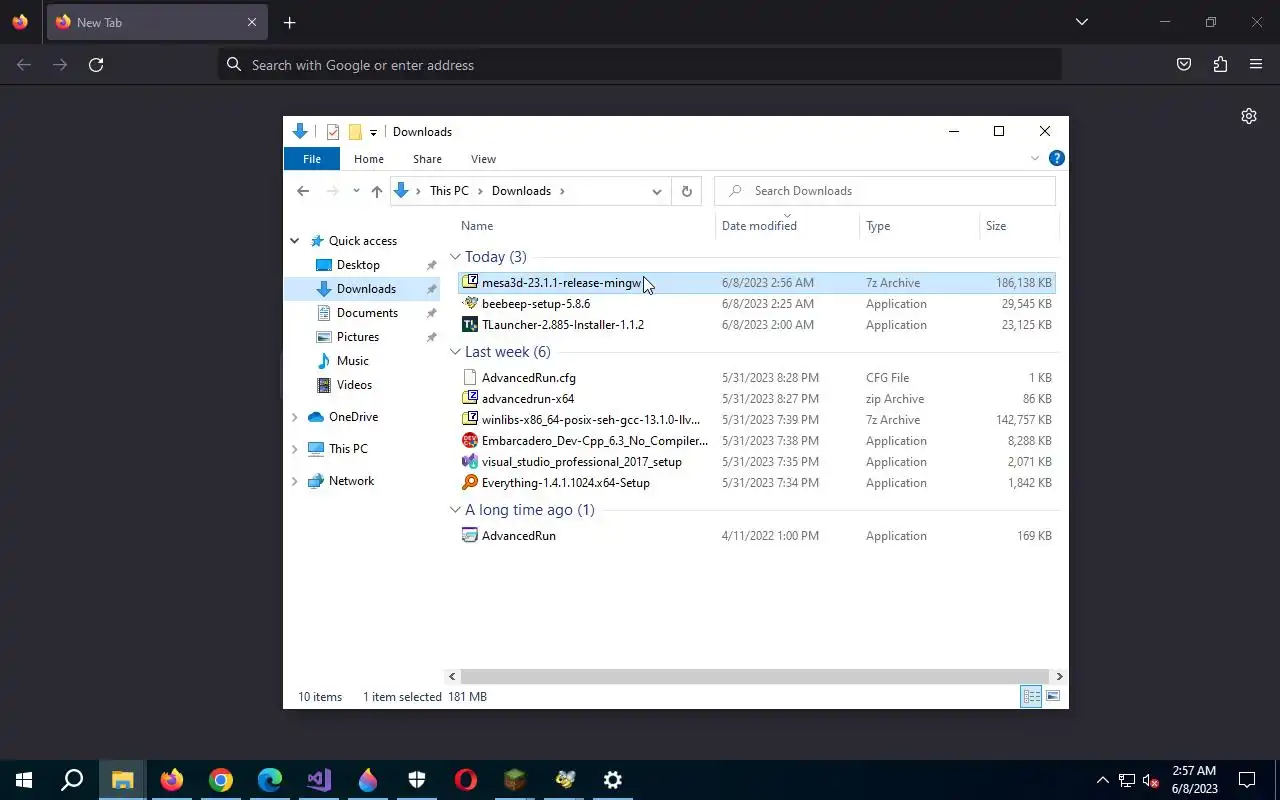Refresh the Downloads folder view
Viewport: 1280px width, 800px height.
tap(686, 191)
